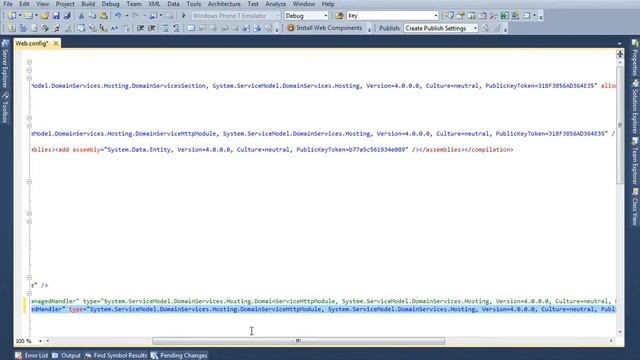
Task: Open the active documents list arrow
Action: pyautogui.click(x=619, y=43)
